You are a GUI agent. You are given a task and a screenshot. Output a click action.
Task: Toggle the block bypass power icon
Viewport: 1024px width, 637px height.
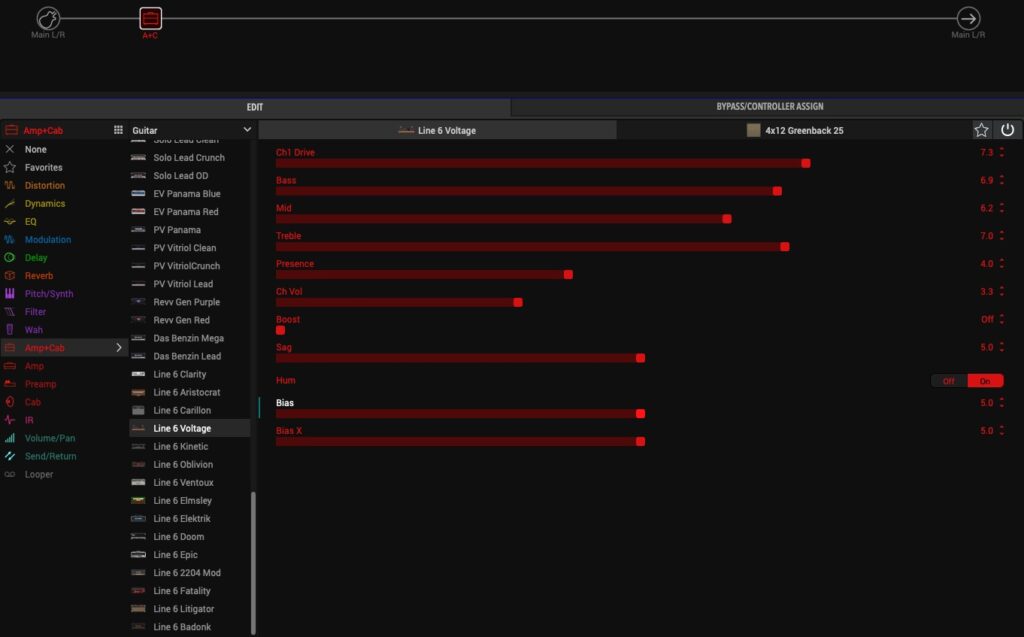1007,130
